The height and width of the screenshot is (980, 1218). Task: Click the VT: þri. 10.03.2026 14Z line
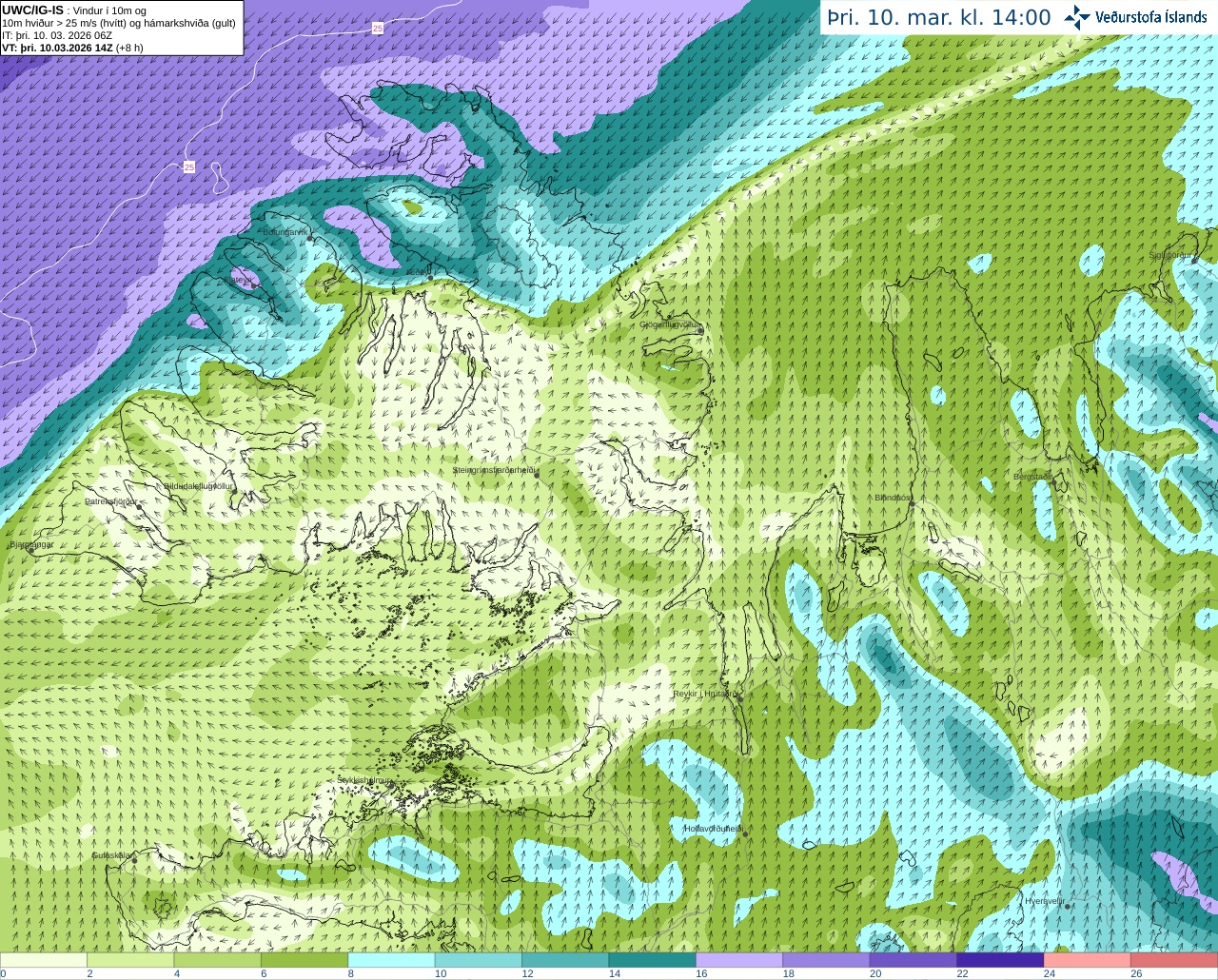tap(72, 48)
